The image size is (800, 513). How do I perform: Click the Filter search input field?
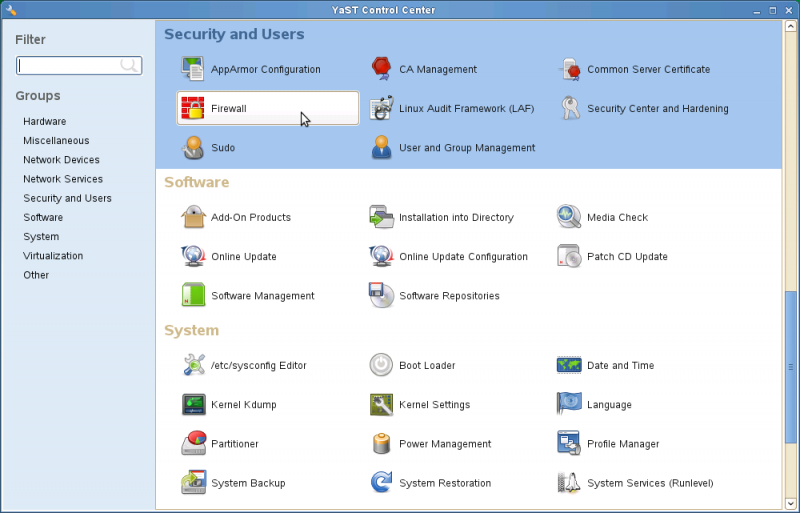pyautogui.click(x=79, y=65)
